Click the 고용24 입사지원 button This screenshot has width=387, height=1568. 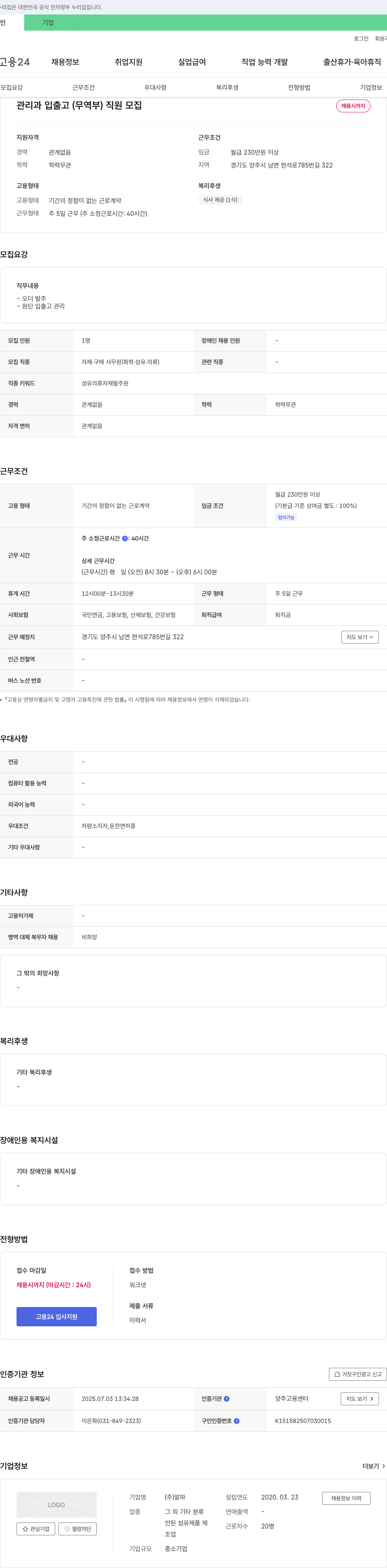(x=57, y=1317)
